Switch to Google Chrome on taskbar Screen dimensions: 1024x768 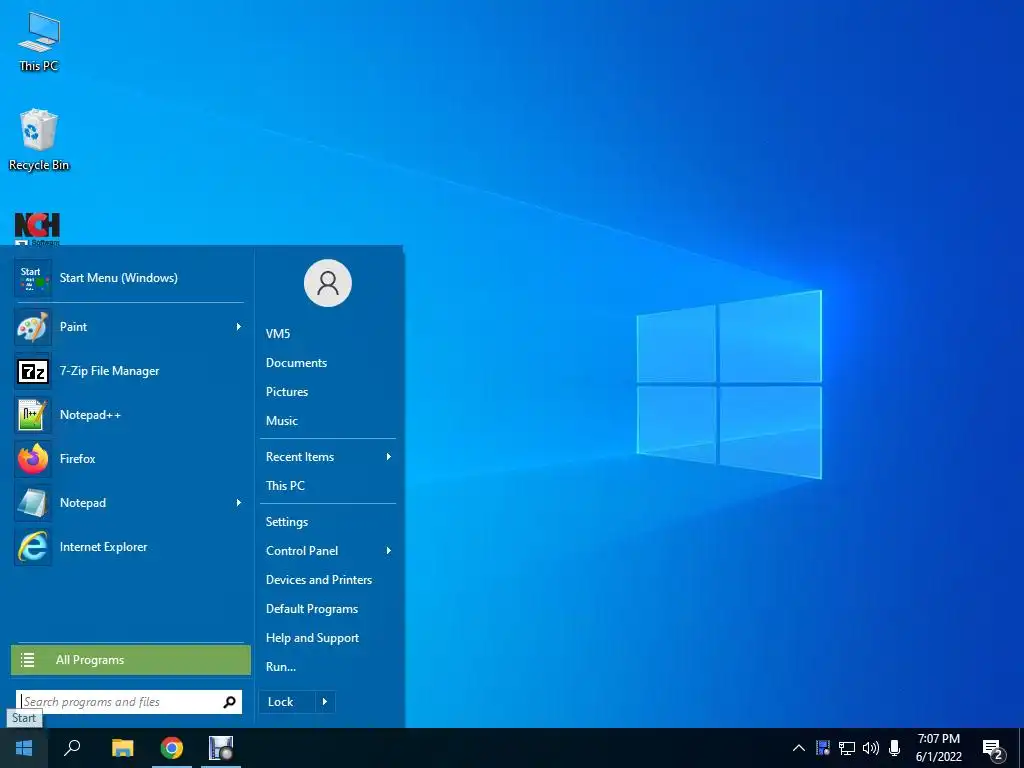point(172,748)
